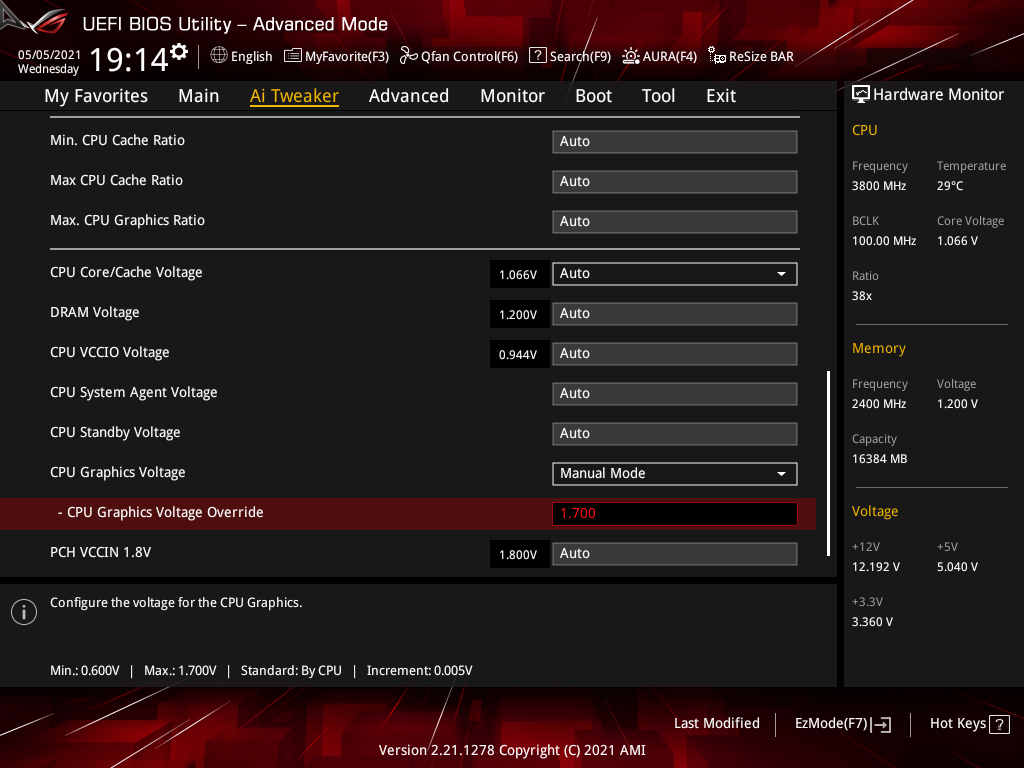
Task: Click the 16384 MB capacity value
Action: coord(880,458)
